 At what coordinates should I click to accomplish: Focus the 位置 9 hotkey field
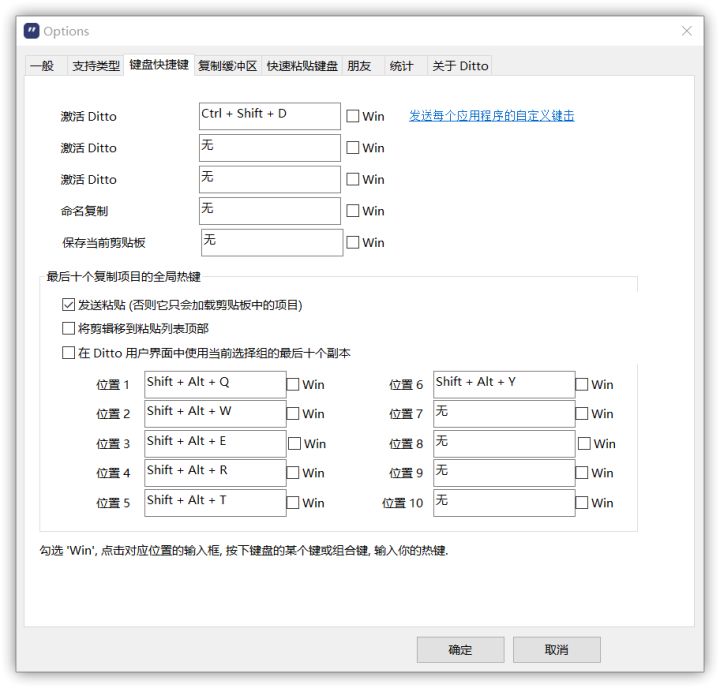(504, 473)
